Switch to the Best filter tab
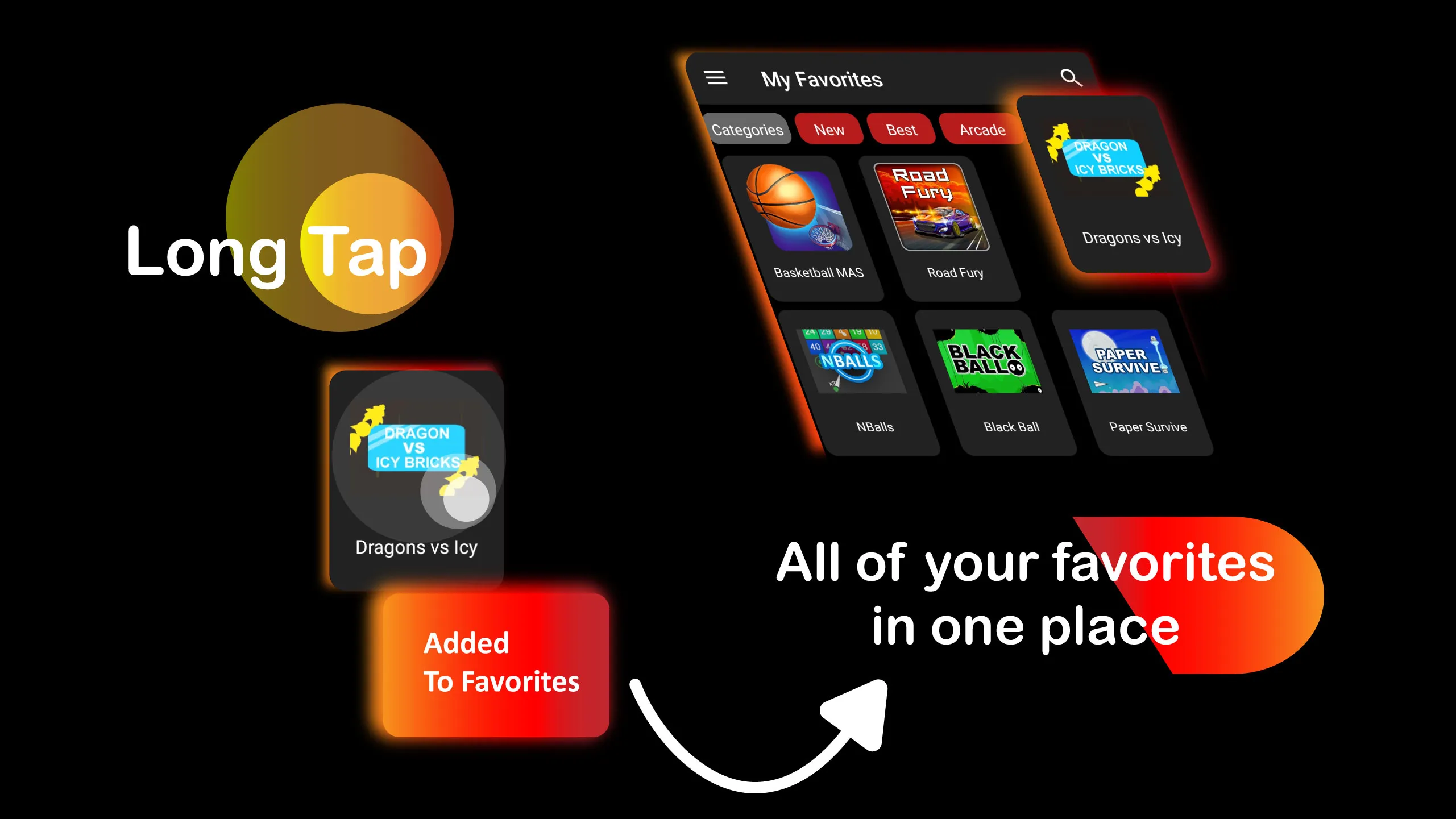1456x819 pixels. click(899, 130)
